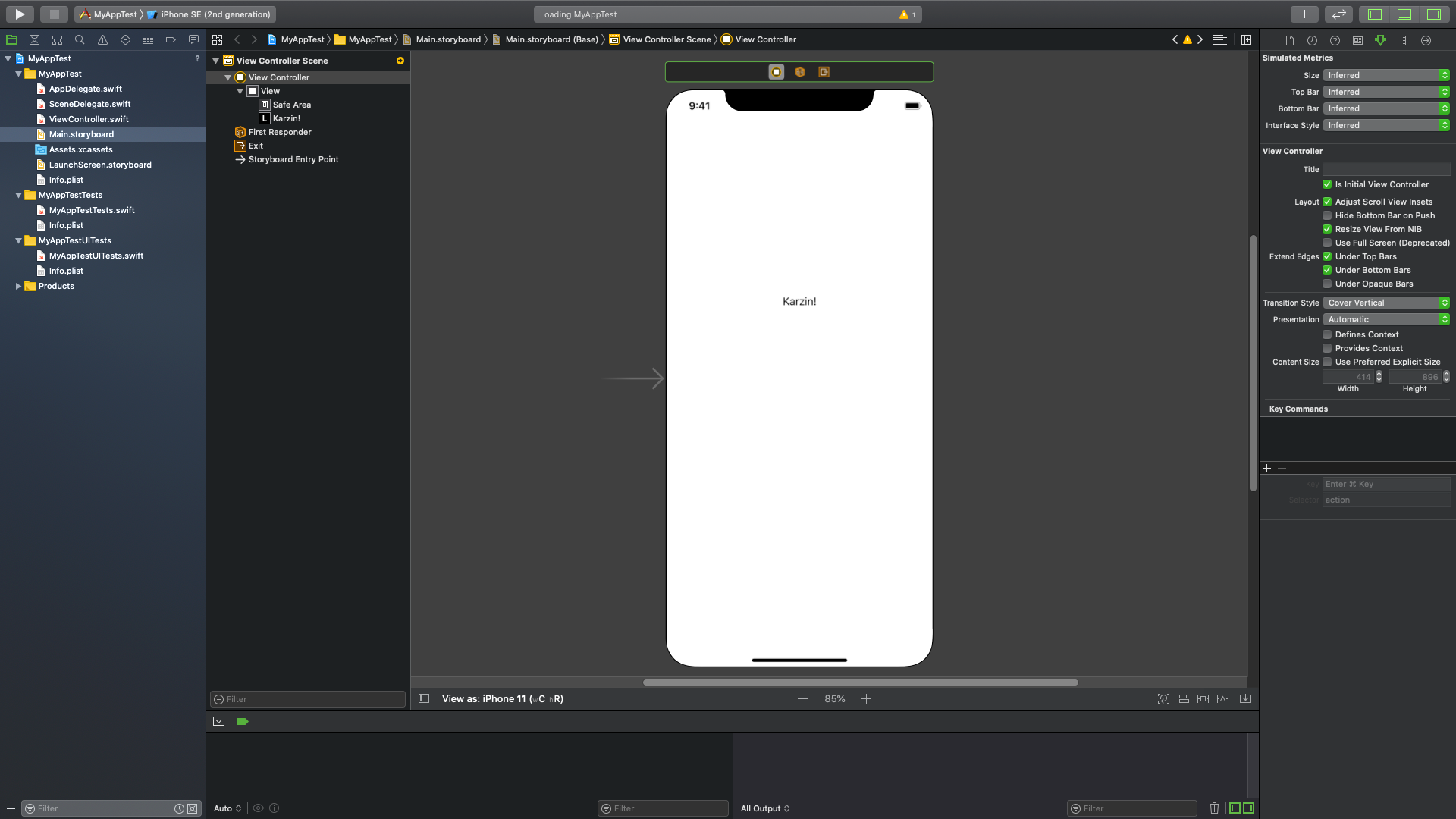
Task: Expand the Products folder
Action: coord(18,286)
